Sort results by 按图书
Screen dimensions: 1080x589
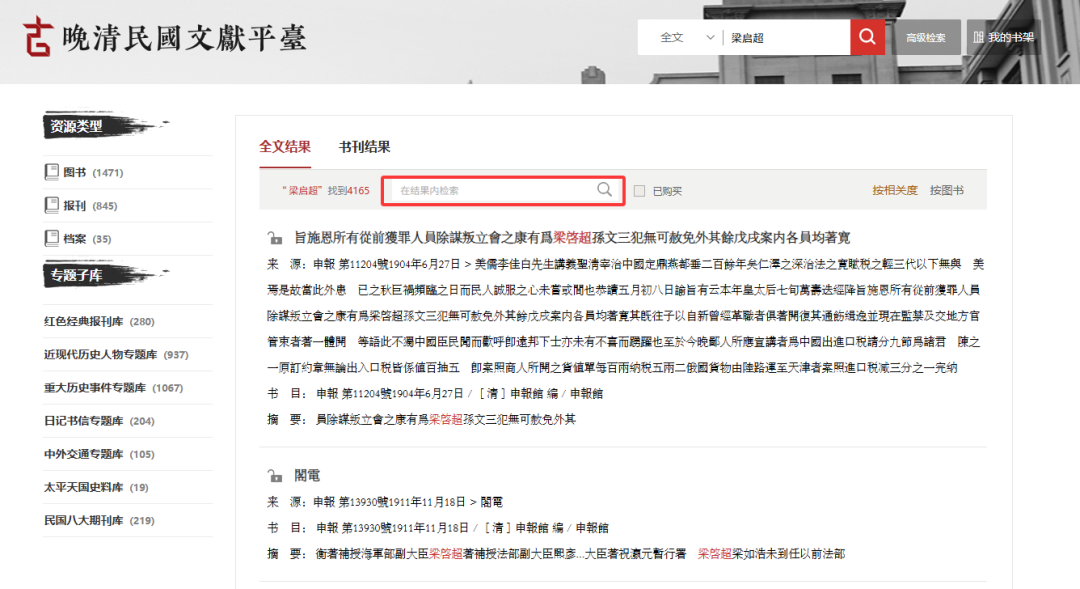[x=946, y=190]
